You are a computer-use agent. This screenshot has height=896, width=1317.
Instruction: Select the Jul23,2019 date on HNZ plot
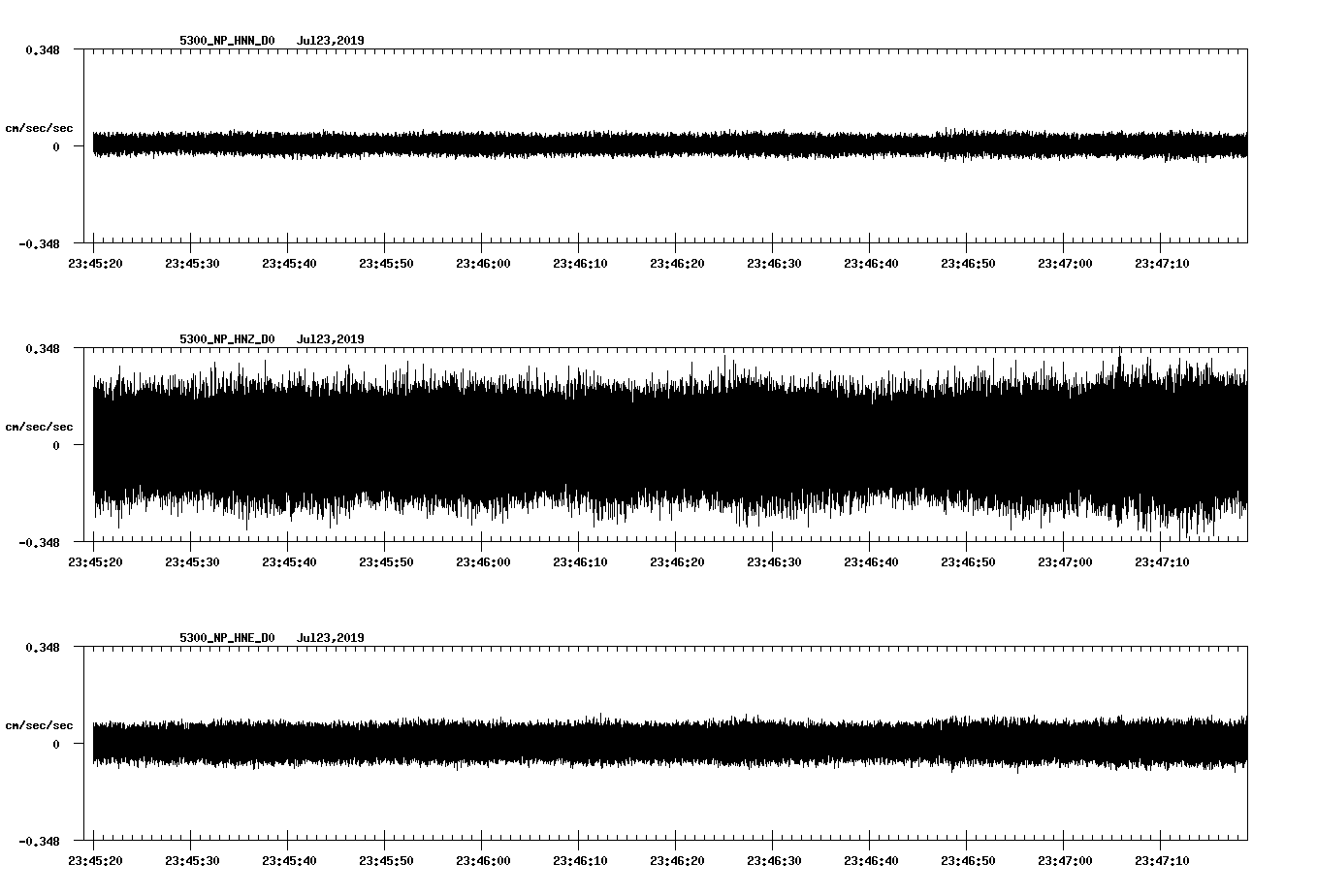click(331, 339)
